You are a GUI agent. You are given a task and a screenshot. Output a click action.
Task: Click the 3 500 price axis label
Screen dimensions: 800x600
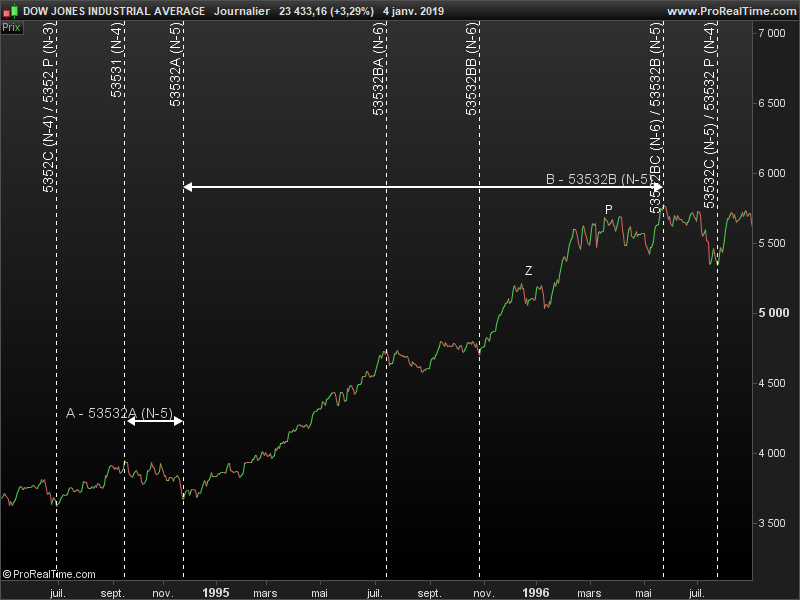tap(772, 523)
